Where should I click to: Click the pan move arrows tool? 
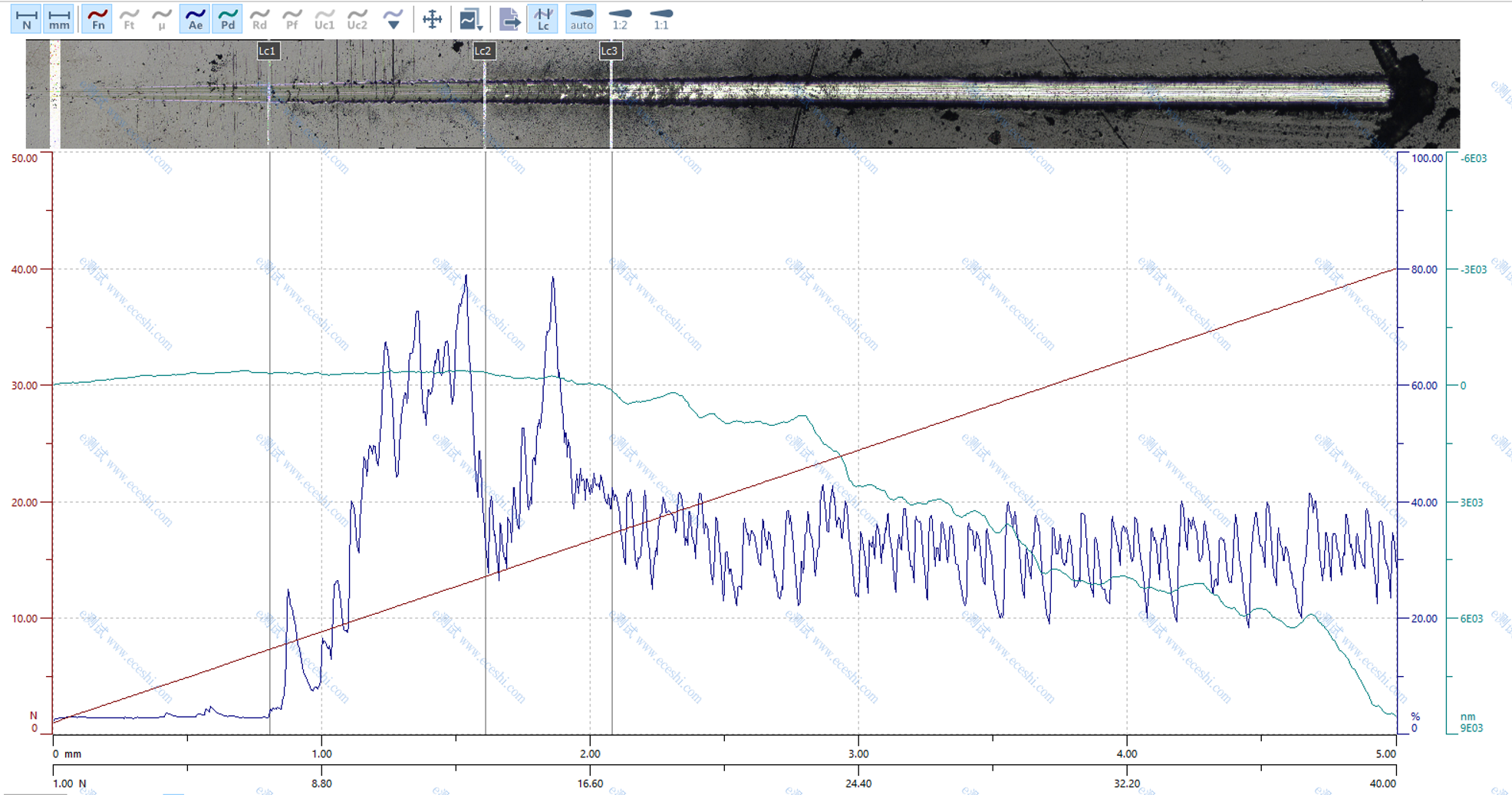[x=433, y=19]
